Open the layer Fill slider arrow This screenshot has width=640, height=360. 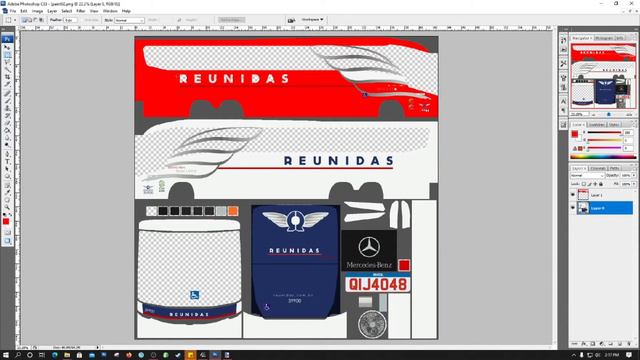(633, 184)
